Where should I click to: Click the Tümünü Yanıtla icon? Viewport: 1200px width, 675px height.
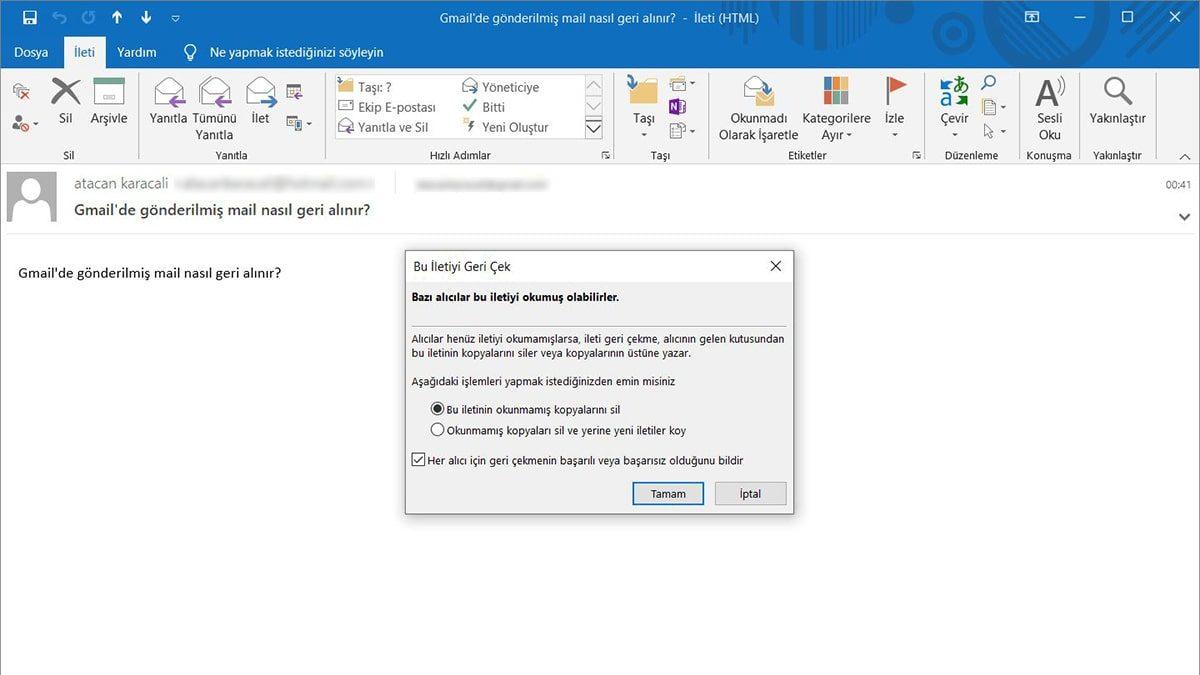214,103
